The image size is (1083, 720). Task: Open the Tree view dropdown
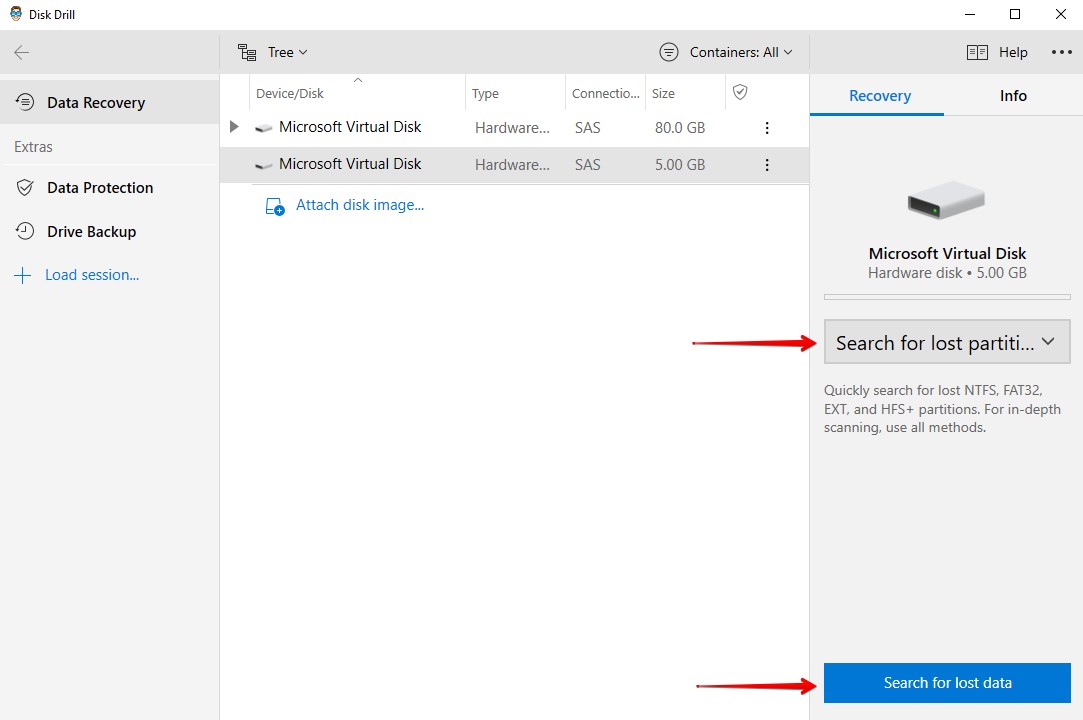pos(273,53)
